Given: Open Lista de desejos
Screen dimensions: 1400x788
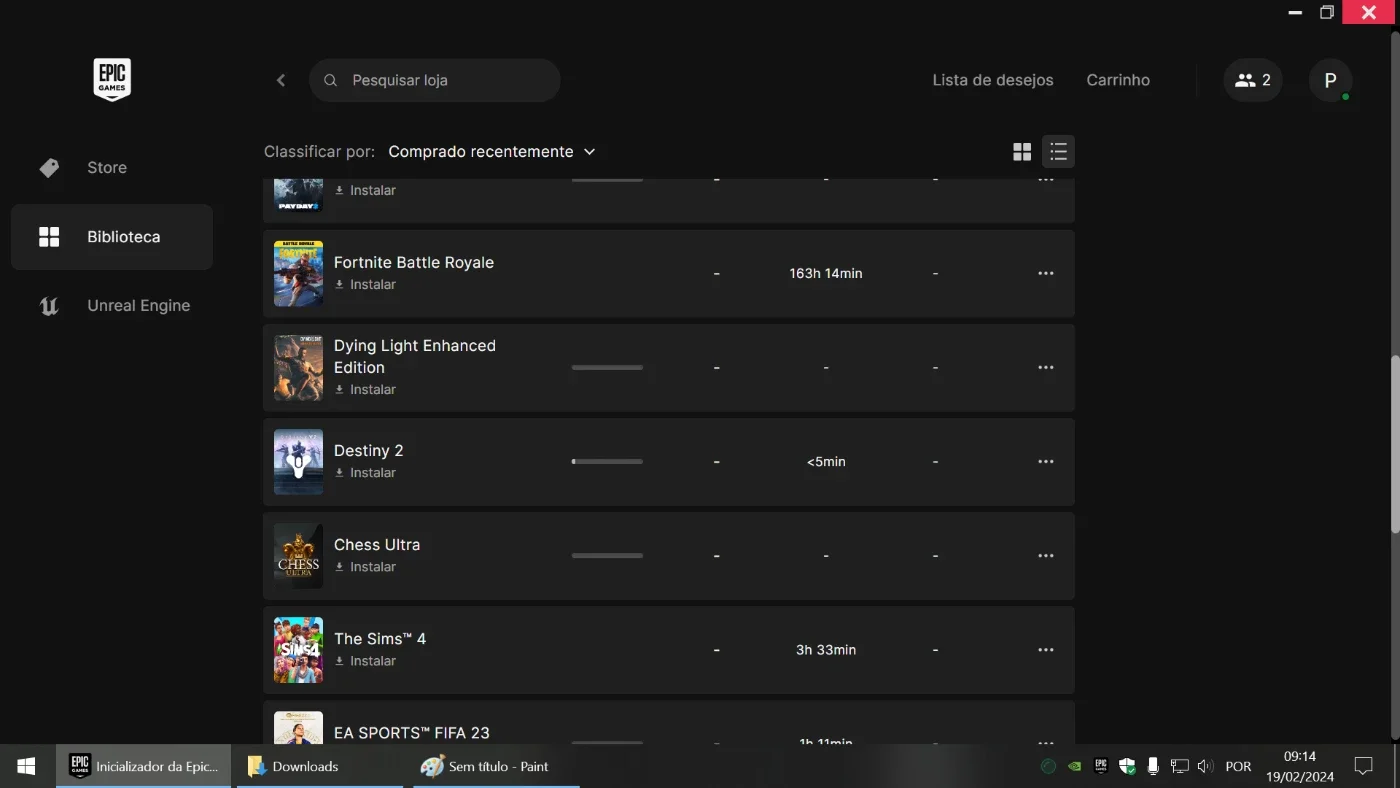Looking at the screenshot, I should (993, 80).
